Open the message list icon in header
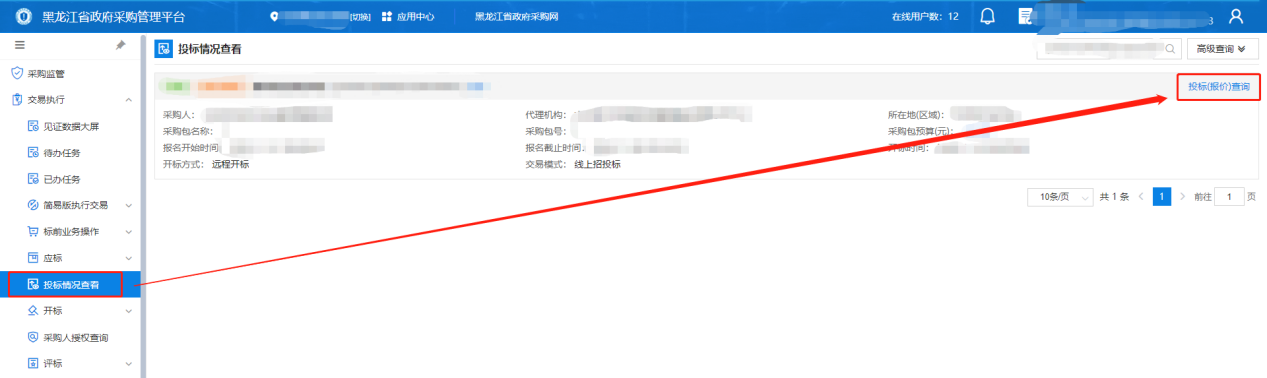Screen dimensions: 1267x378 1025,16
